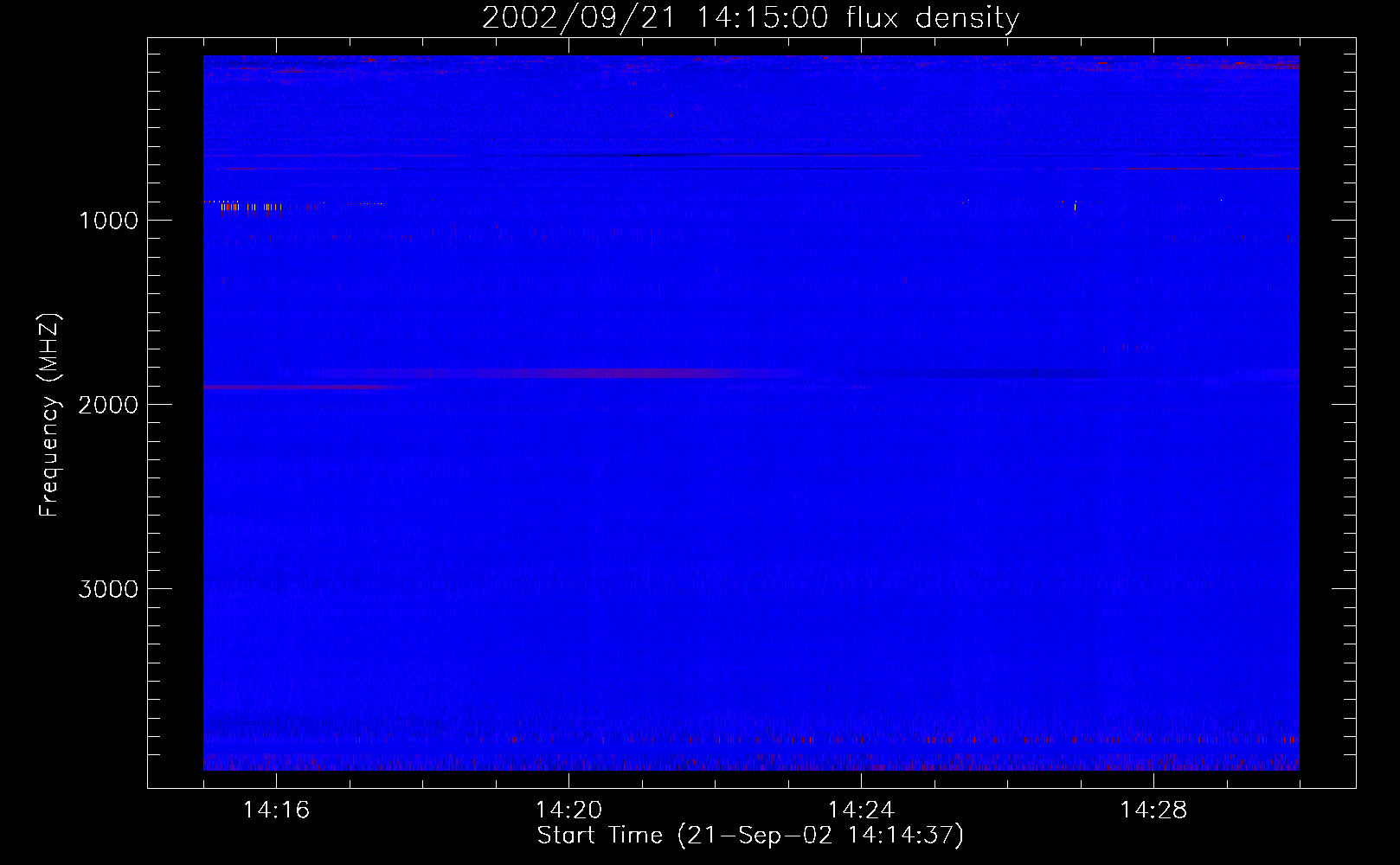Viewport: 1400px width, 865px height.
Task: Click the 1000 frequency tick label
Action: (x=108, y=221)
